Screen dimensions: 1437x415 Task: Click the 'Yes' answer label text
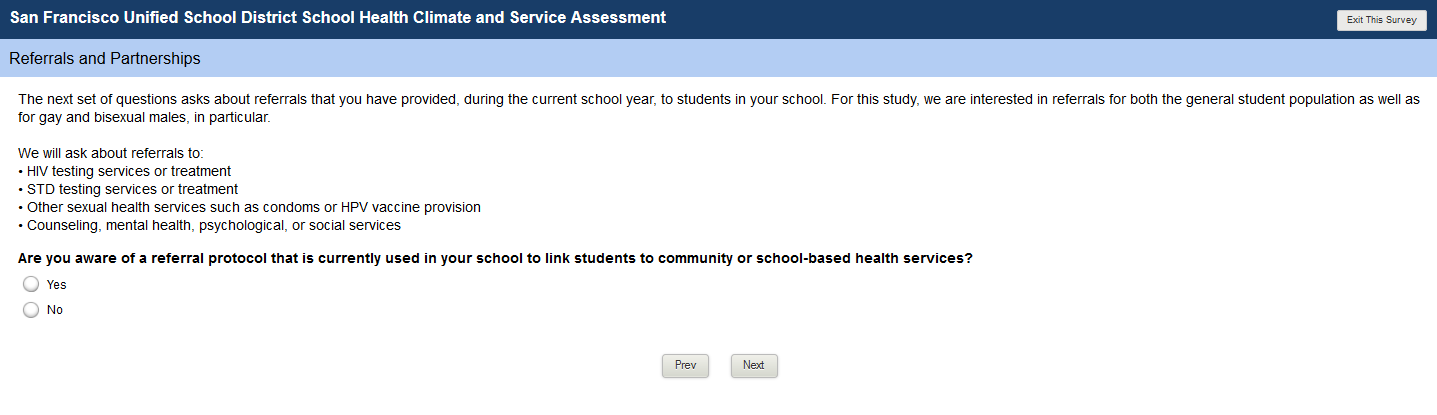coord(56,285)
